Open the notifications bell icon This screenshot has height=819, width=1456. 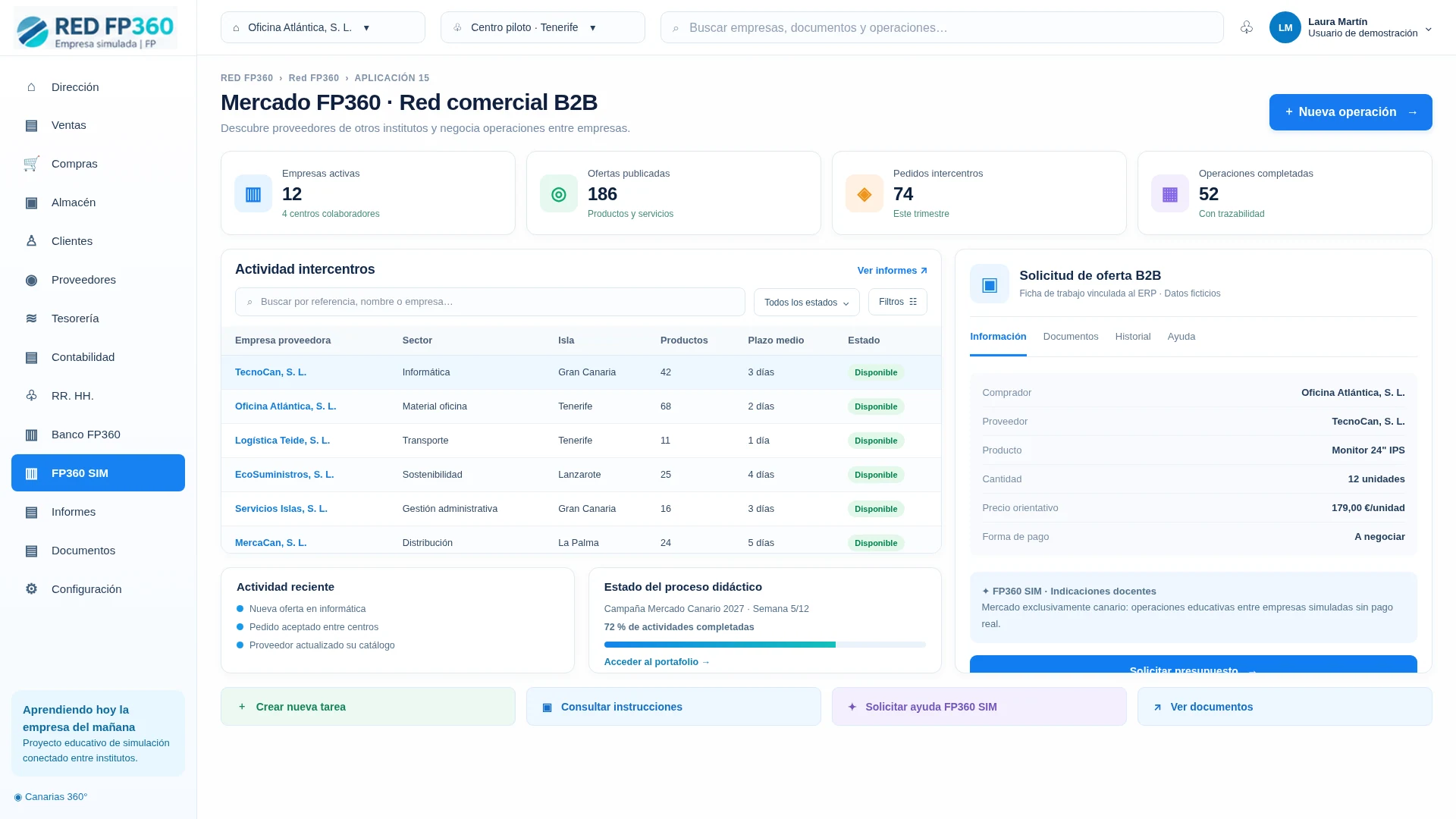[x=1246, y=27]
